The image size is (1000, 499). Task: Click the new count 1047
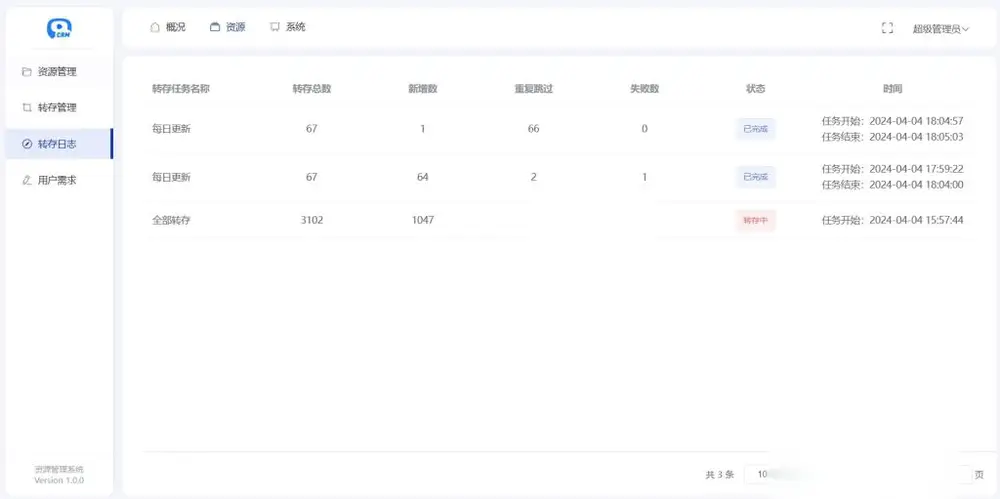[x=423, y=220]
